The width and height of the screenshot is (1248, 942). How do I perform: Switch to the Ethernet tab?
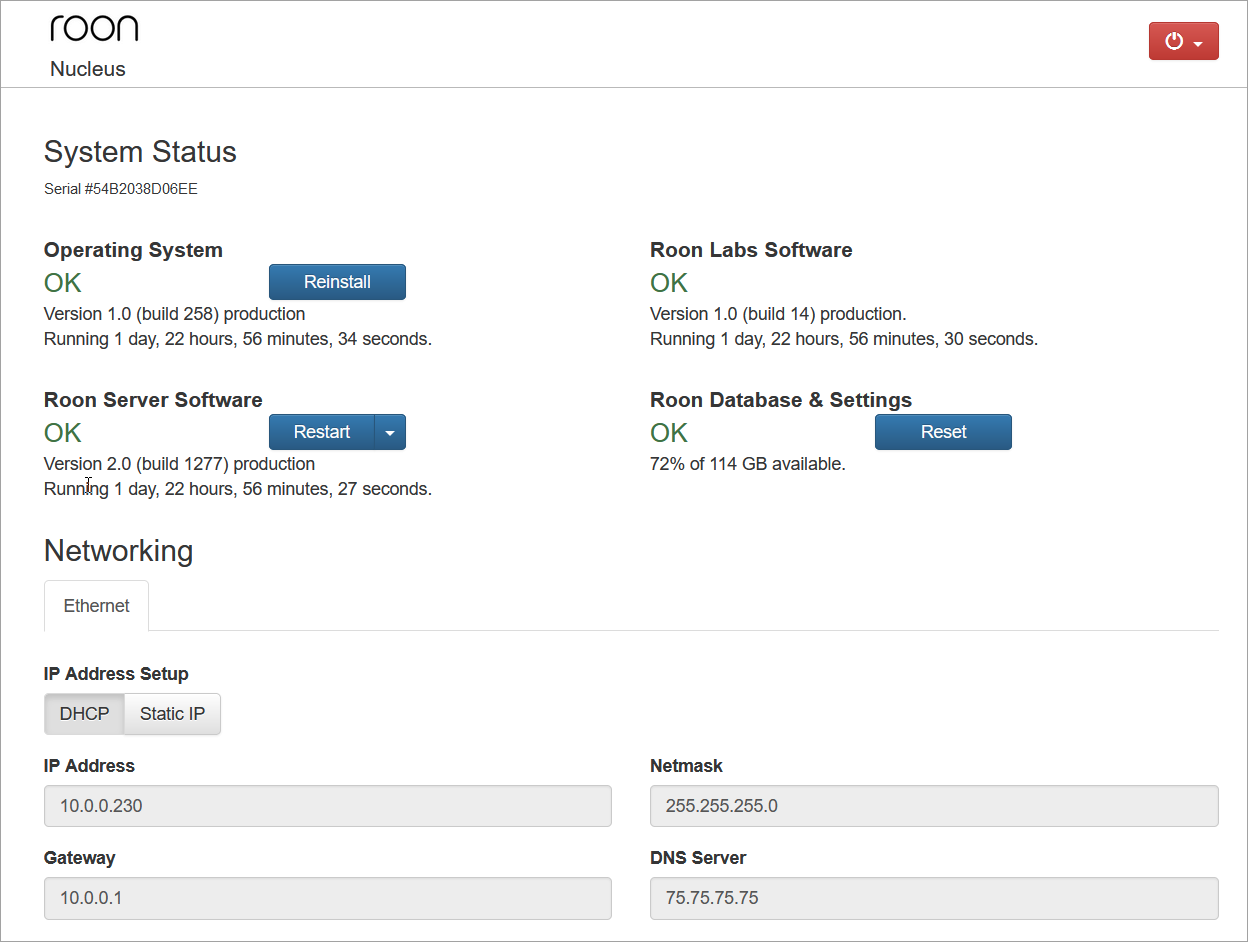point(97,606)
